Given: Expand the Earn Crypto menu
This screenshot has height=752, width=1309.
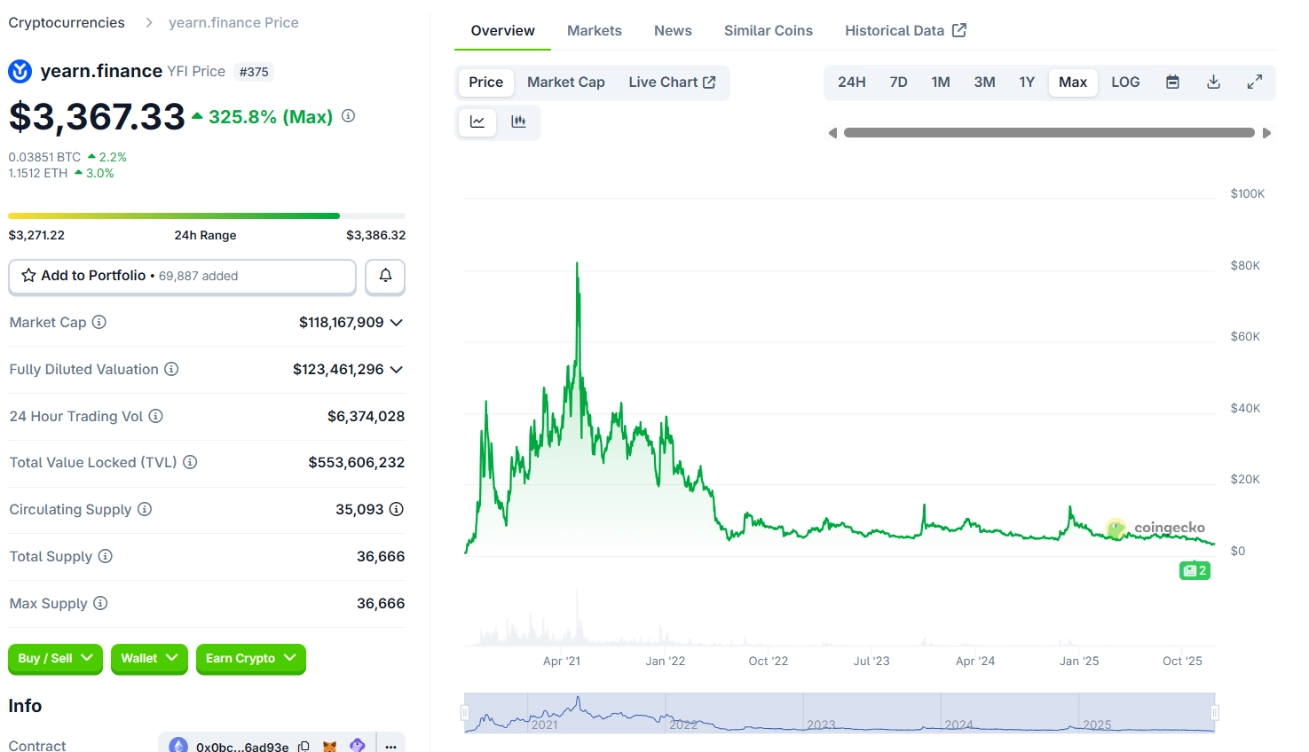Looking at the screenshot, I should (x=250, y=659).
